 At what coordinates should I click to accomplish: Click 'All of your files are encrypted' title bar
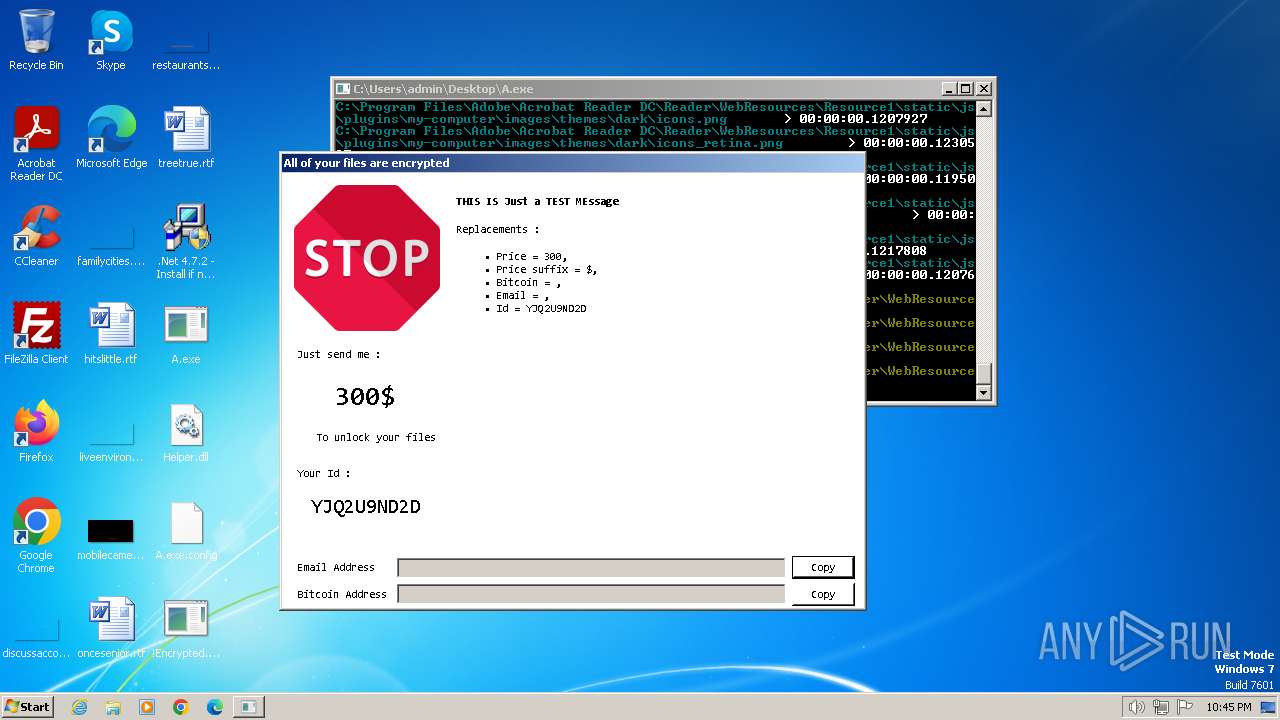point(572,163)
